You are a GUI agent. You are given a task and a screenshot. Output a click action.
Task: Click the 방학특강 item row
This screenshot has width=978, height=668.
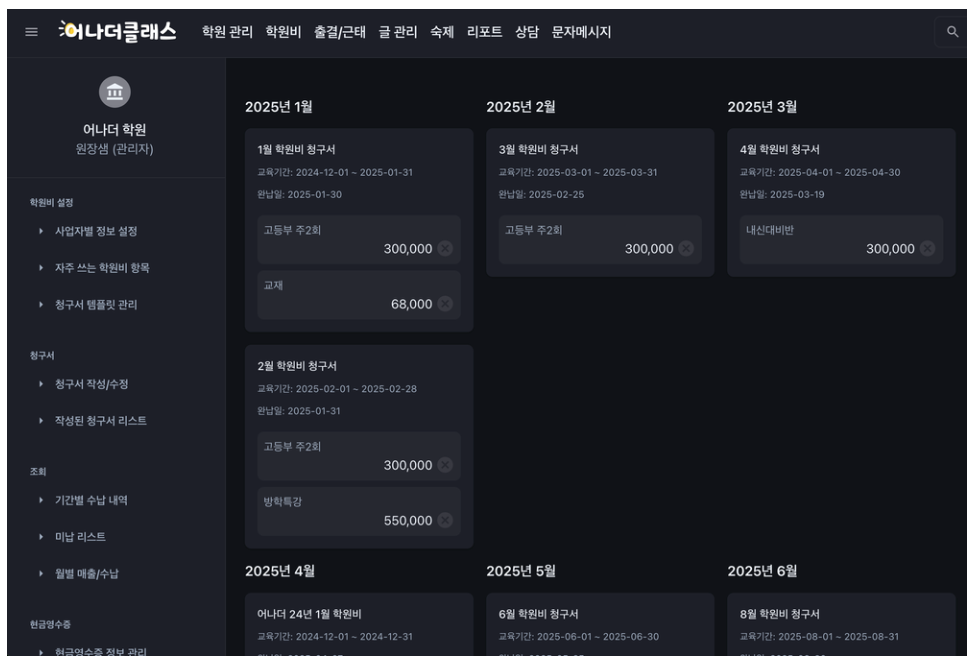[359, 511]
